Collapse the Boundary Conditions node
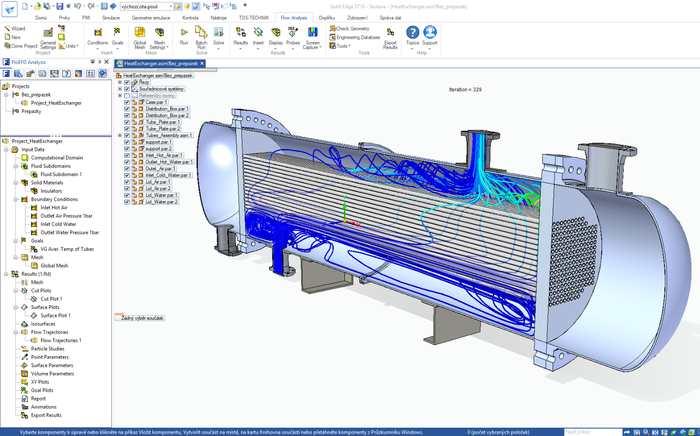The image size is (700, 436). click(x=16, y=199)
